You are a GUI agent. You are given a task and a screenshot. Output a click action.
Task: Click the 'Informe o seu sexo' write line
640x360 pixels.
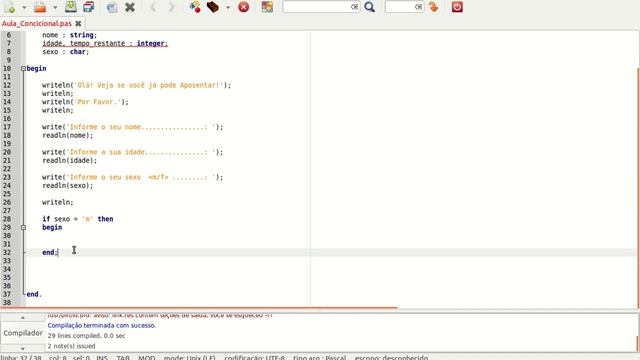pyautogui.click(x=133, y=178)
